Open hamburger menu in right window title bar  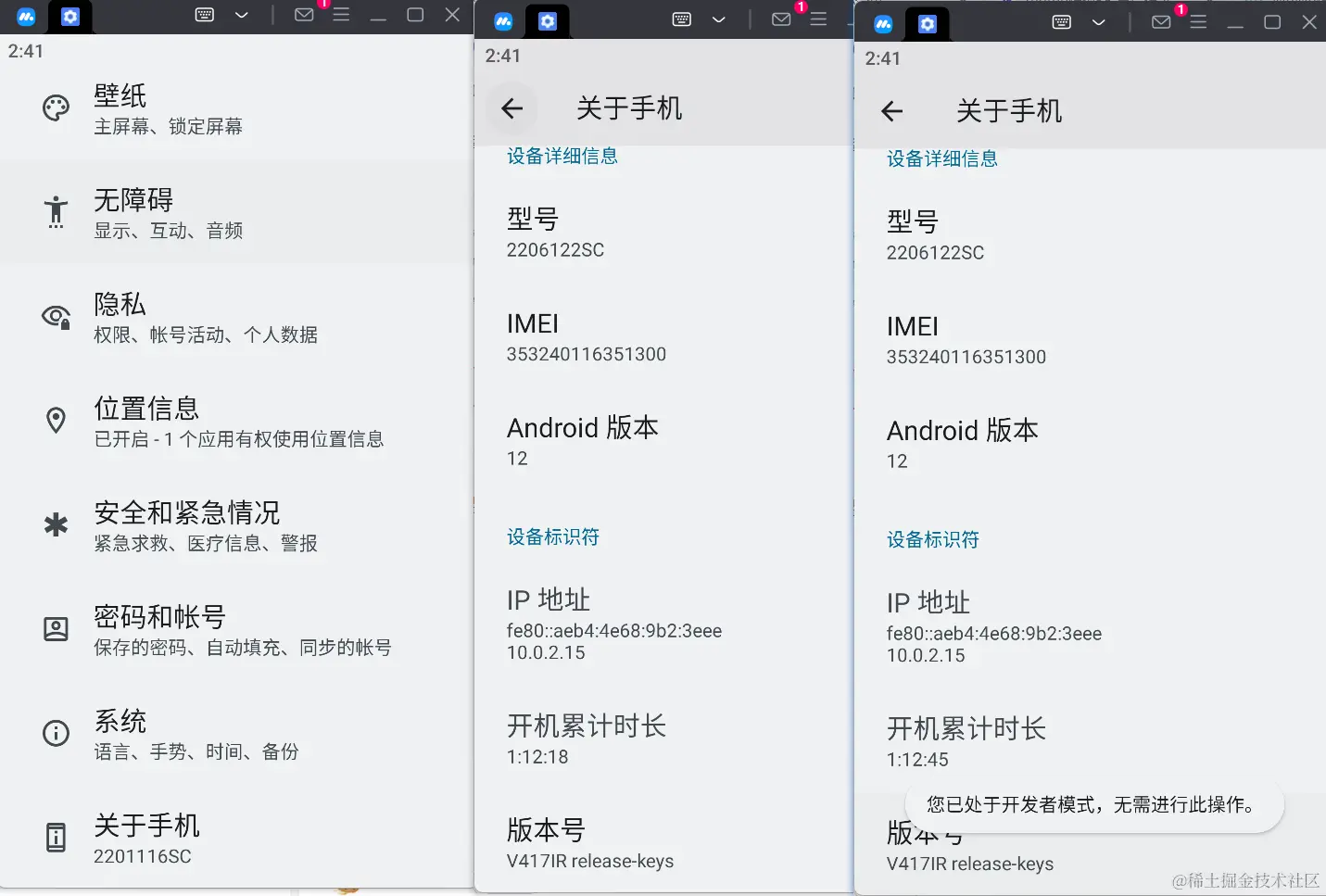click(1198, 22)
